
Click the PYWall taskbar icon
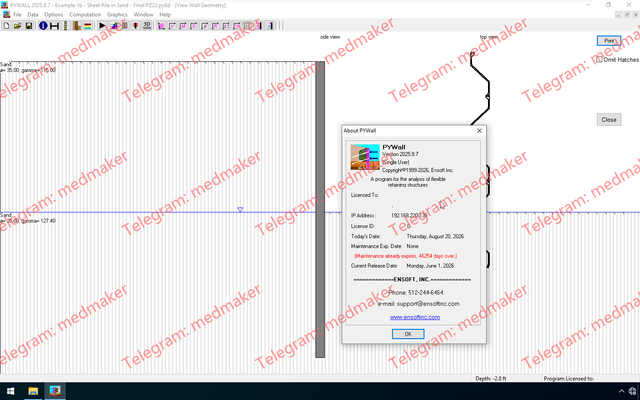click(x=55, y=391)
